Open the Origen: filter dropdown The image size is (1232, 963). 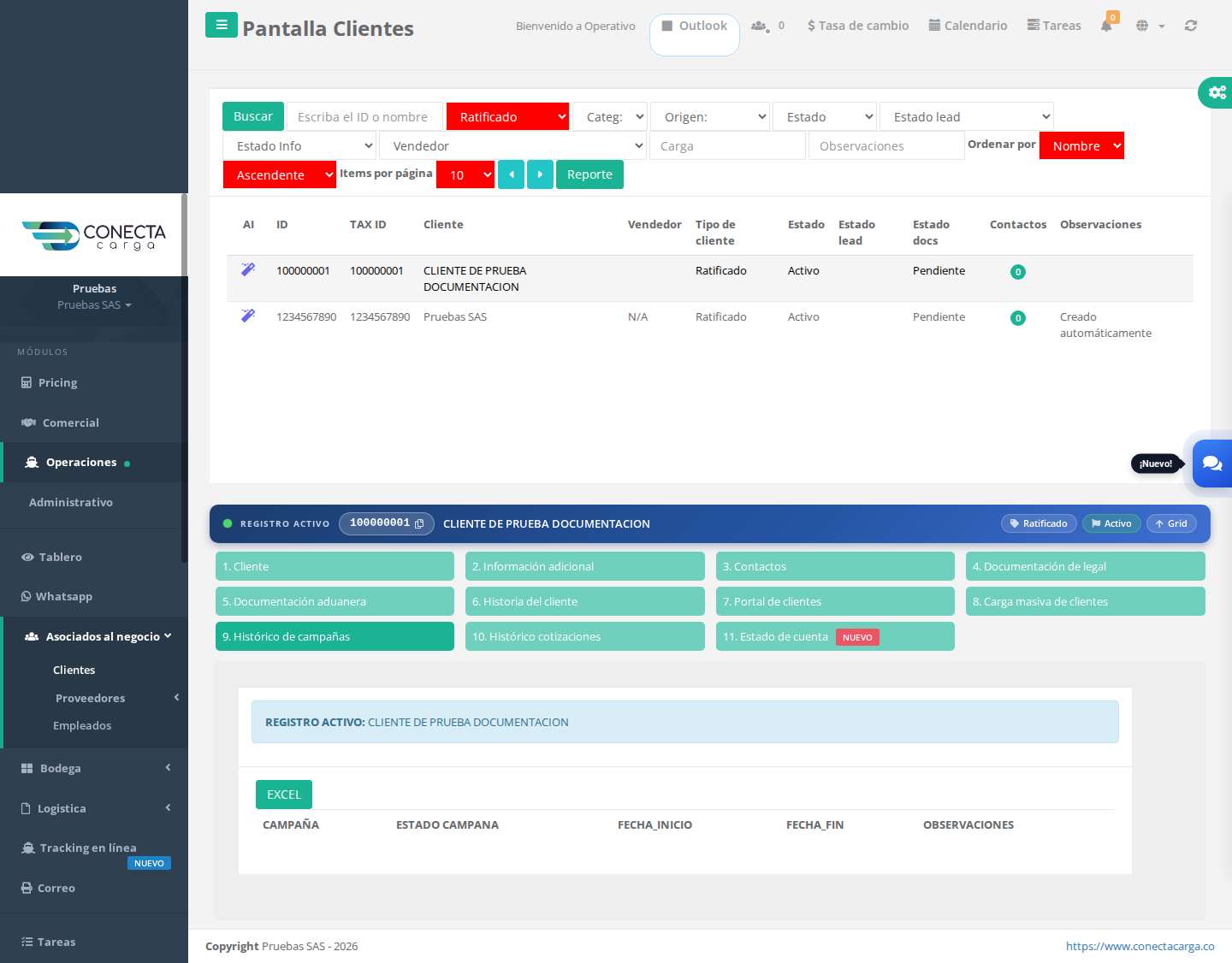(710, 117)
